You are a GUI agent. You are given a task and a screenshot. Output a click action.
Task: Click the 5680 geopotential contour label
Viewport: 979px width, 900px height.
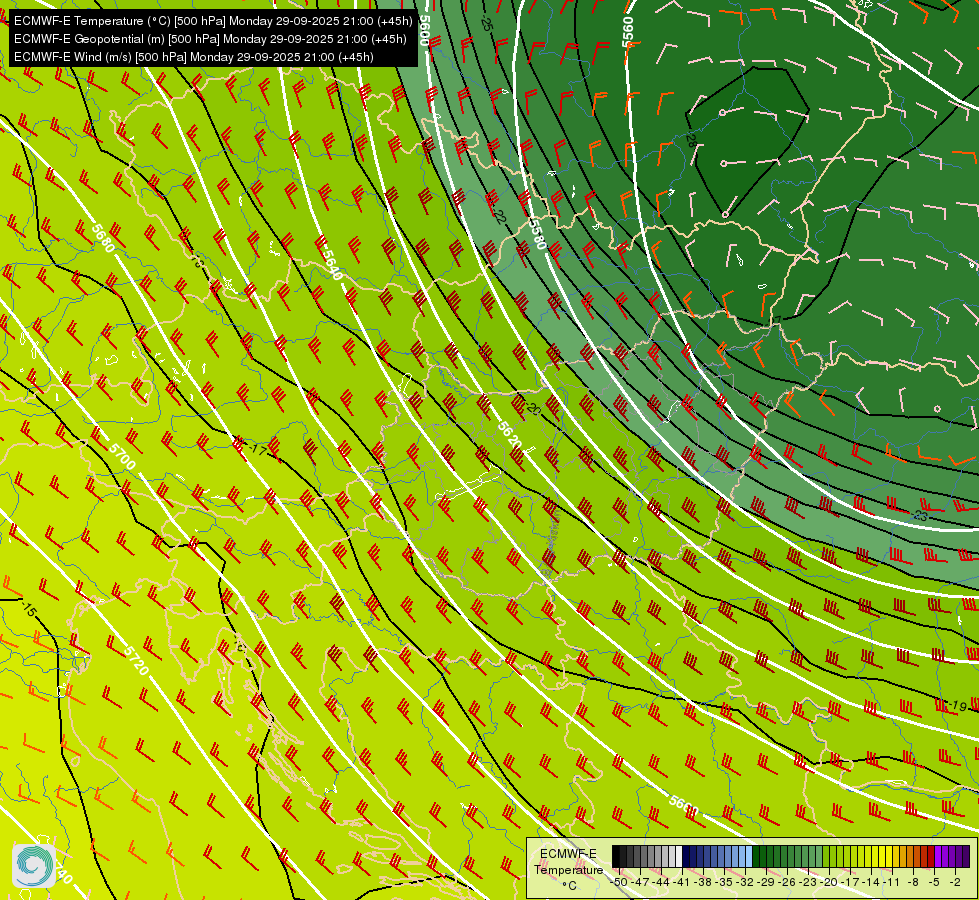pyautogui.click(x=103, y=238)
